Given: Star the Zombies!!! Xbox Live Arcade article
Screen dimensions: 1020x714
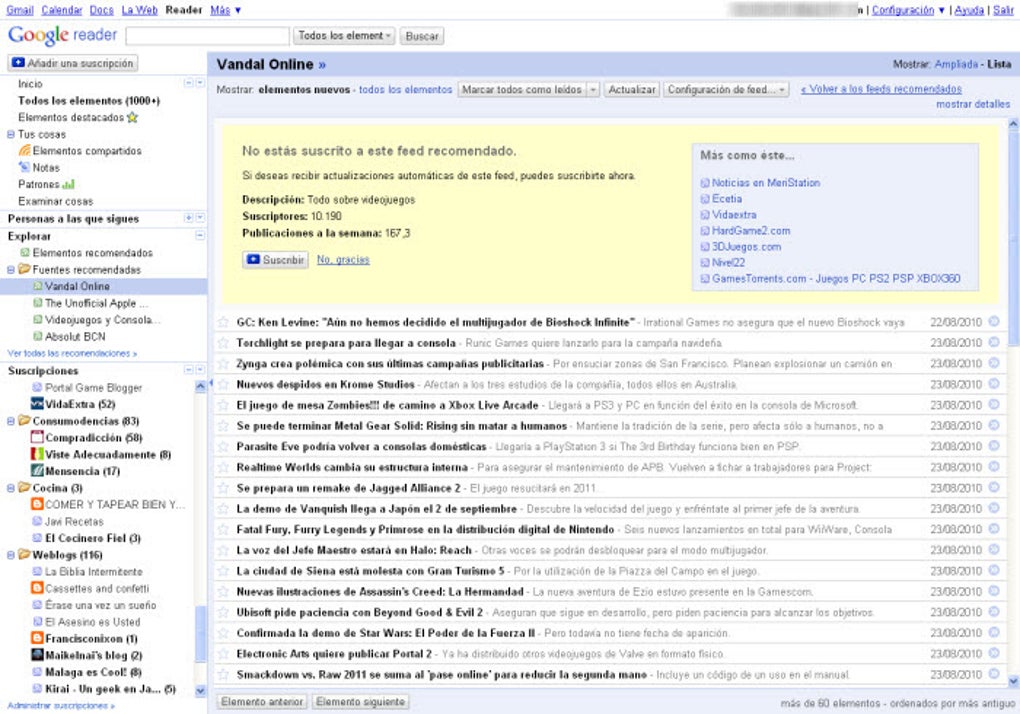Looking at the screenshot, I should click(x=223, y=405).
